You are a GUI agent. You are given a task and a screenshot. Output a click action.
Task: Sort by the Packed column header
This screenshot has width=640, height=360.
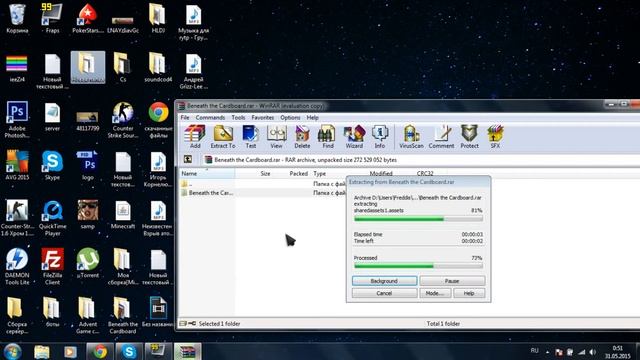pos(298,173)
